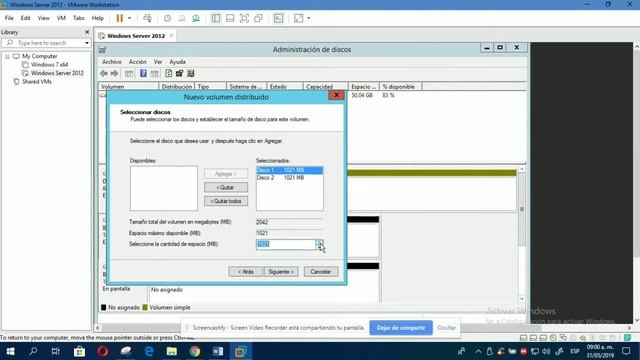Open VMware Tabs menu

79,18
